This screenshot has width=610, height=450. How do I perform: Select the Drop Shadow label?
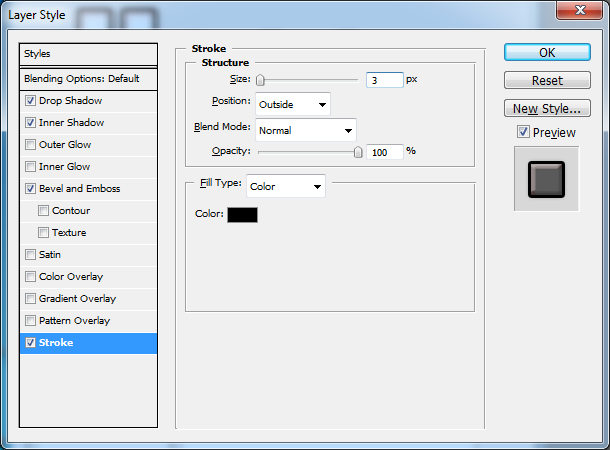coord(70,101)
